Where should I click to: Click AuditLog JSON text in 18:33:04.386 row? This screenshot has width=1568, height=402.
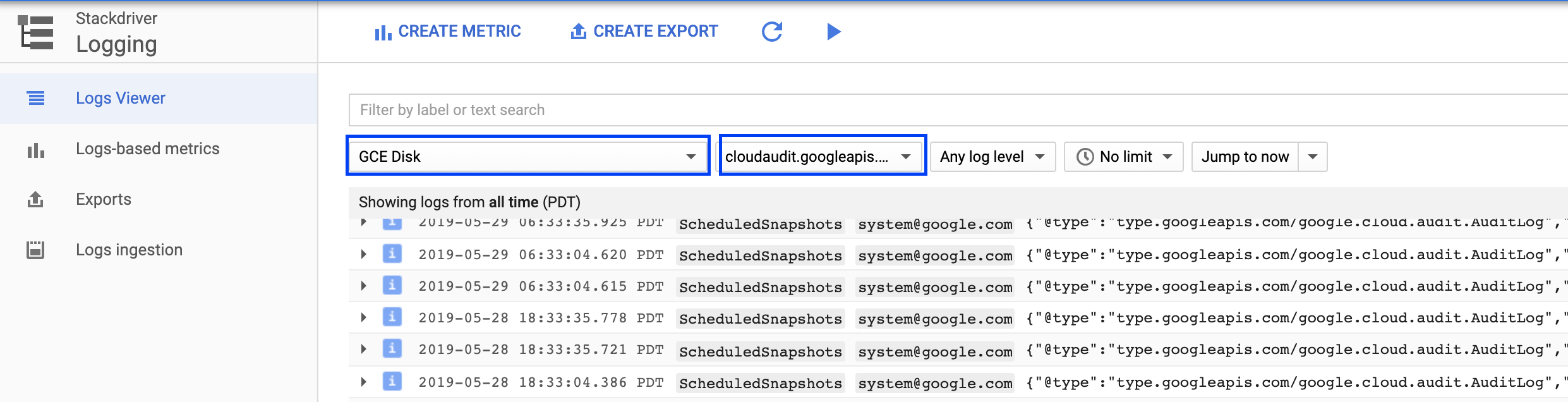[1296, 382]
